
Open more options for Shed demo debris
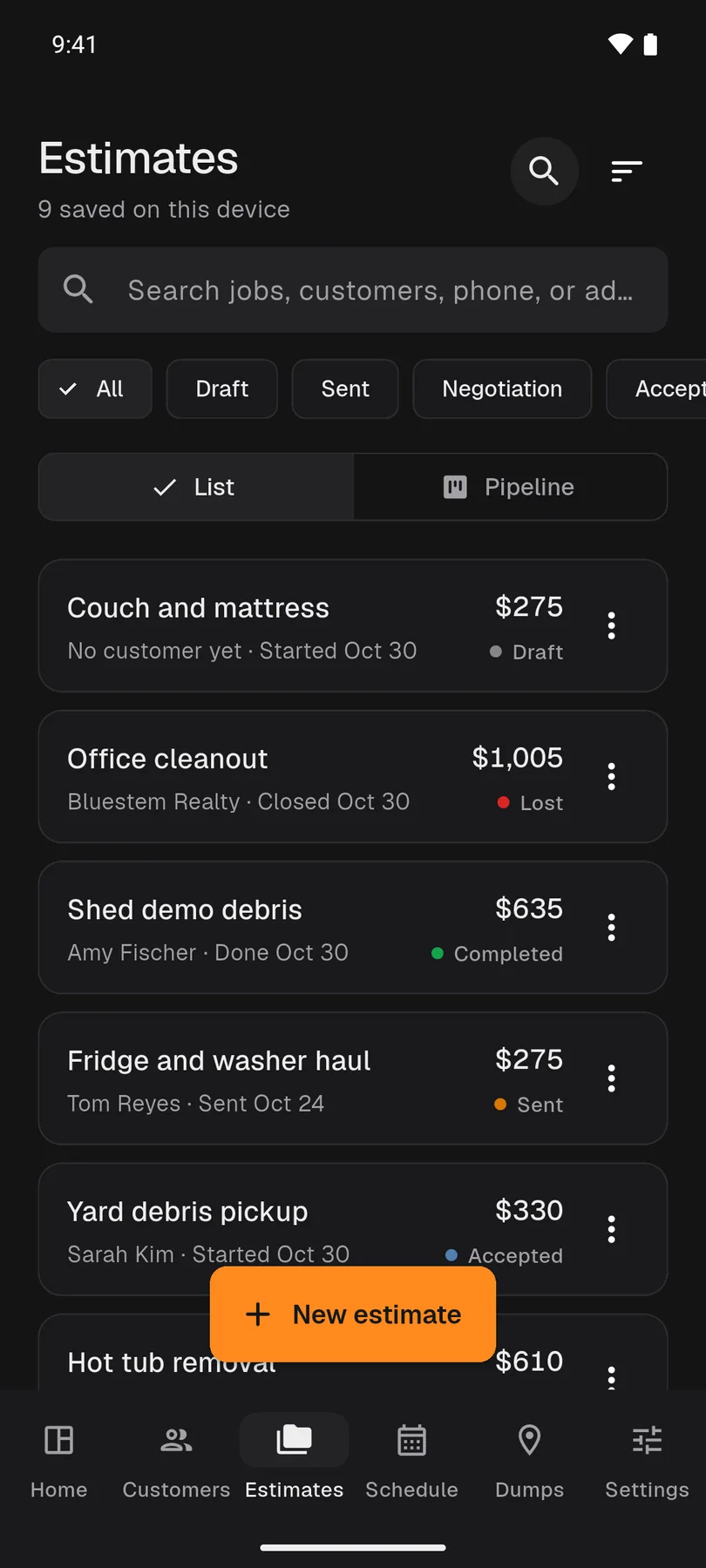tap(611, 927)
